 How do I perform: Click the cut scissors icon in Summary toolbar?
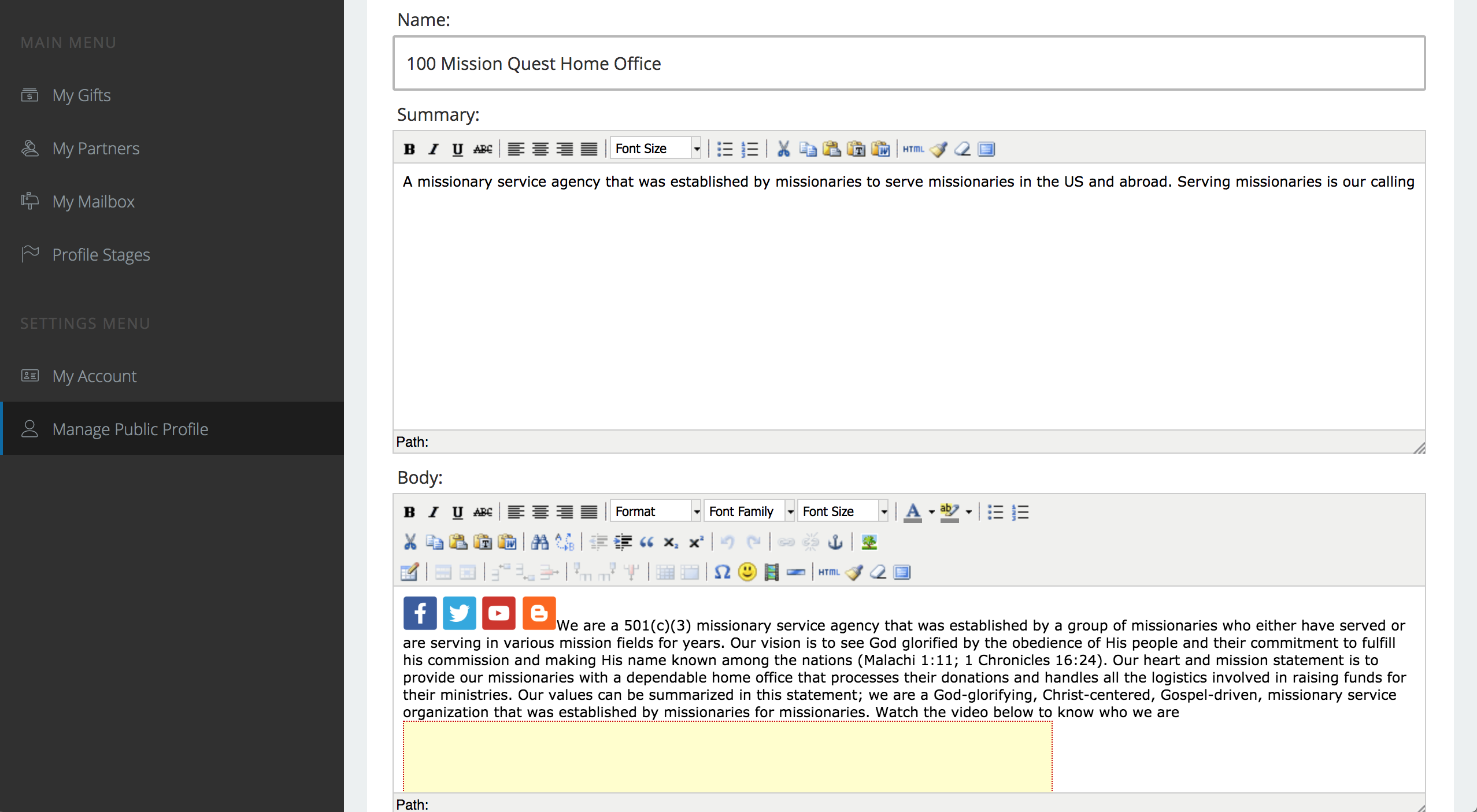[783, 149]
